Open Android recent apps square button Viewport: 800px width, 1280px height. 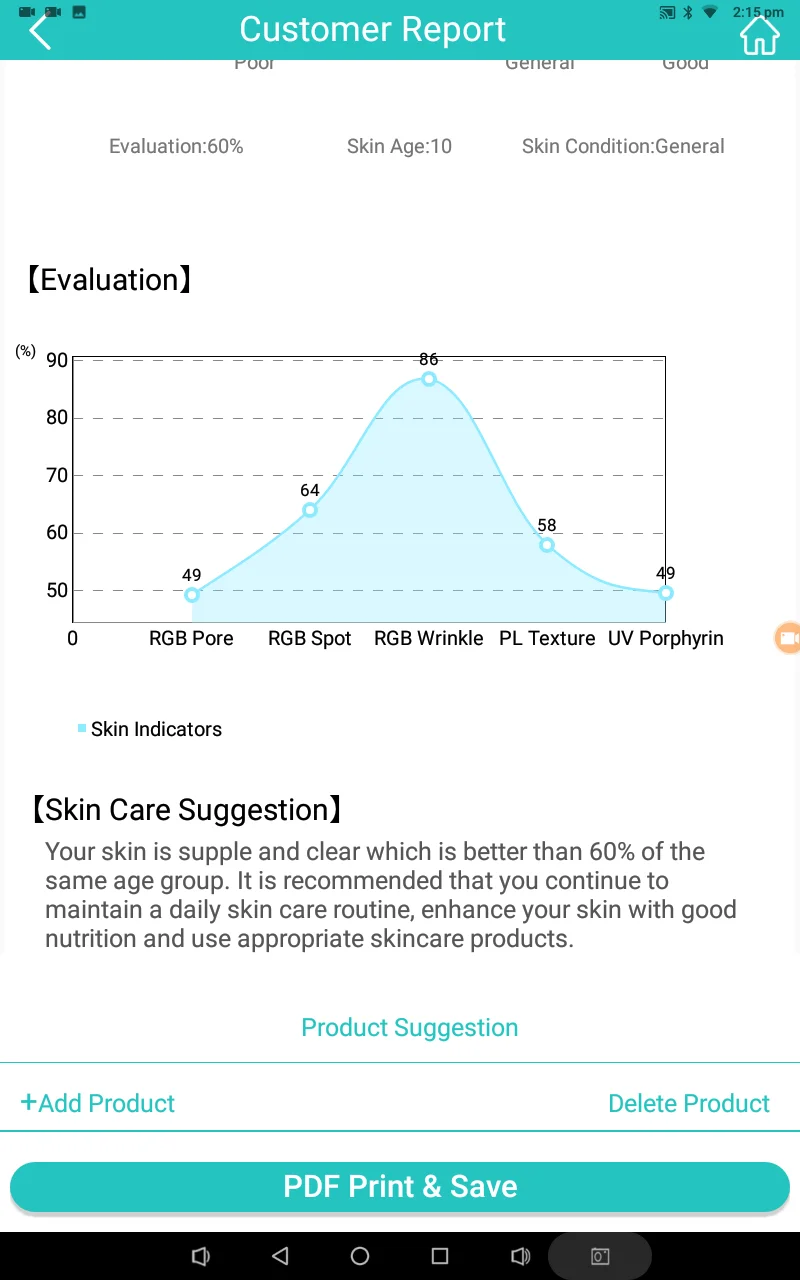point(440,1256)
